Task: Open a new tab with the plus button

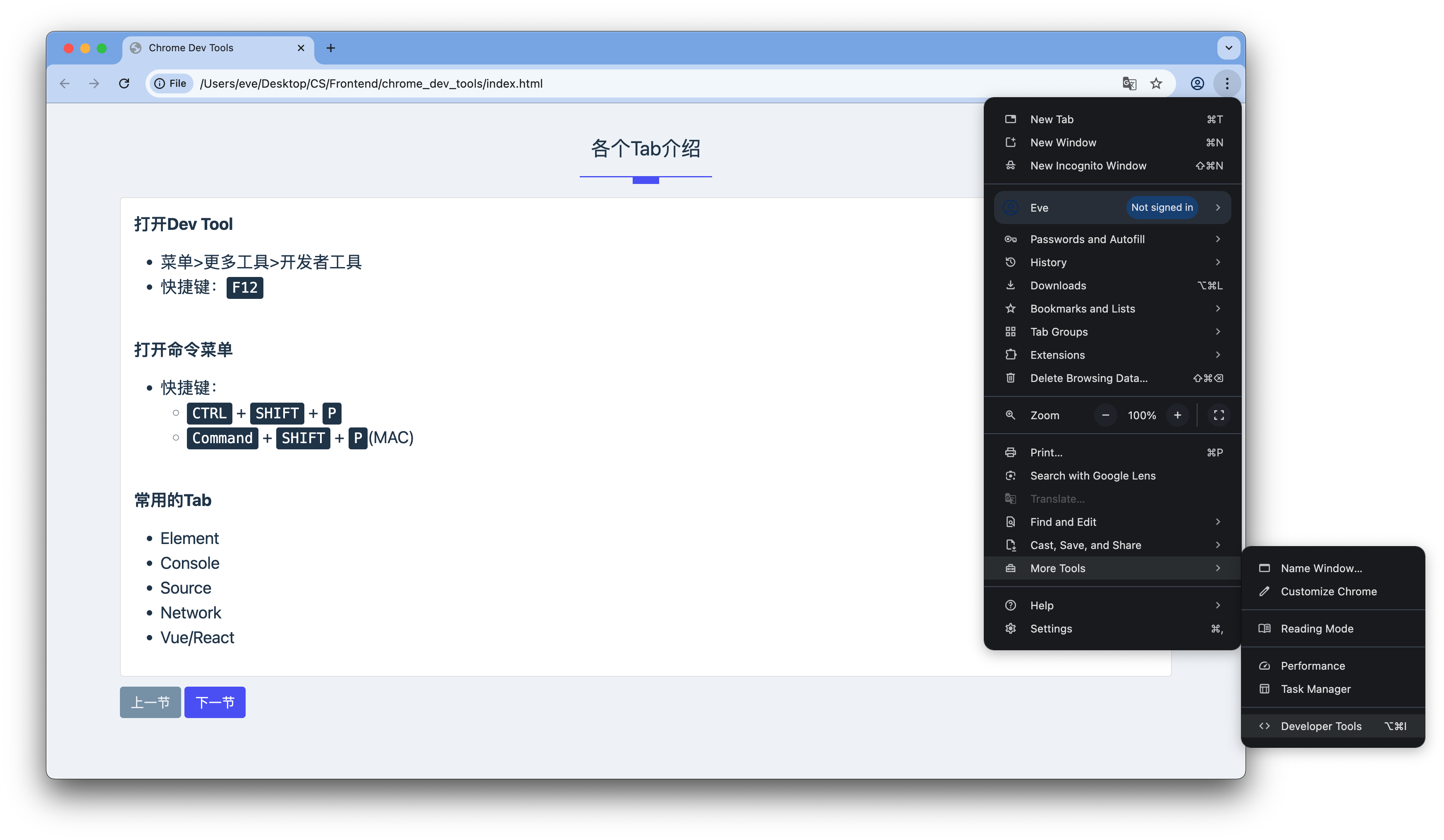Action: 331,48
